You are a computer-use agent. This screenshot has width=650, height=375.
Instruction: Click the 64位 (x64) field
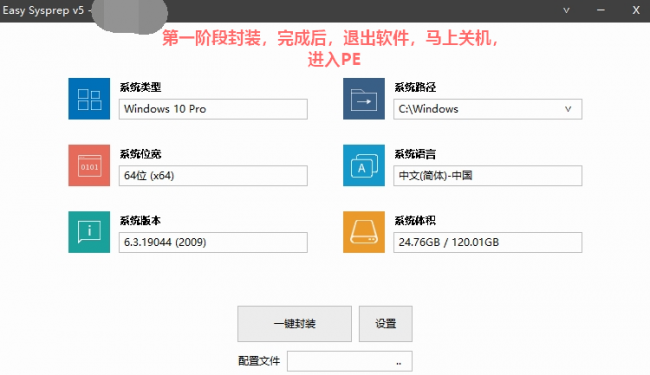pos(213,176)
